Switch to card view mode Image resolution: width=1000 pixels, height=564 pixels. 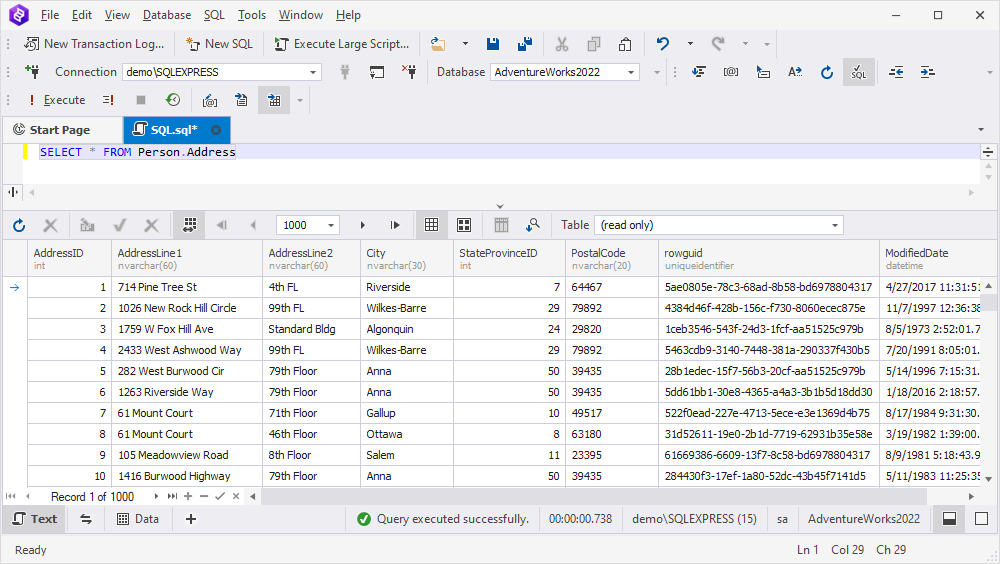(x=464, y=225)
